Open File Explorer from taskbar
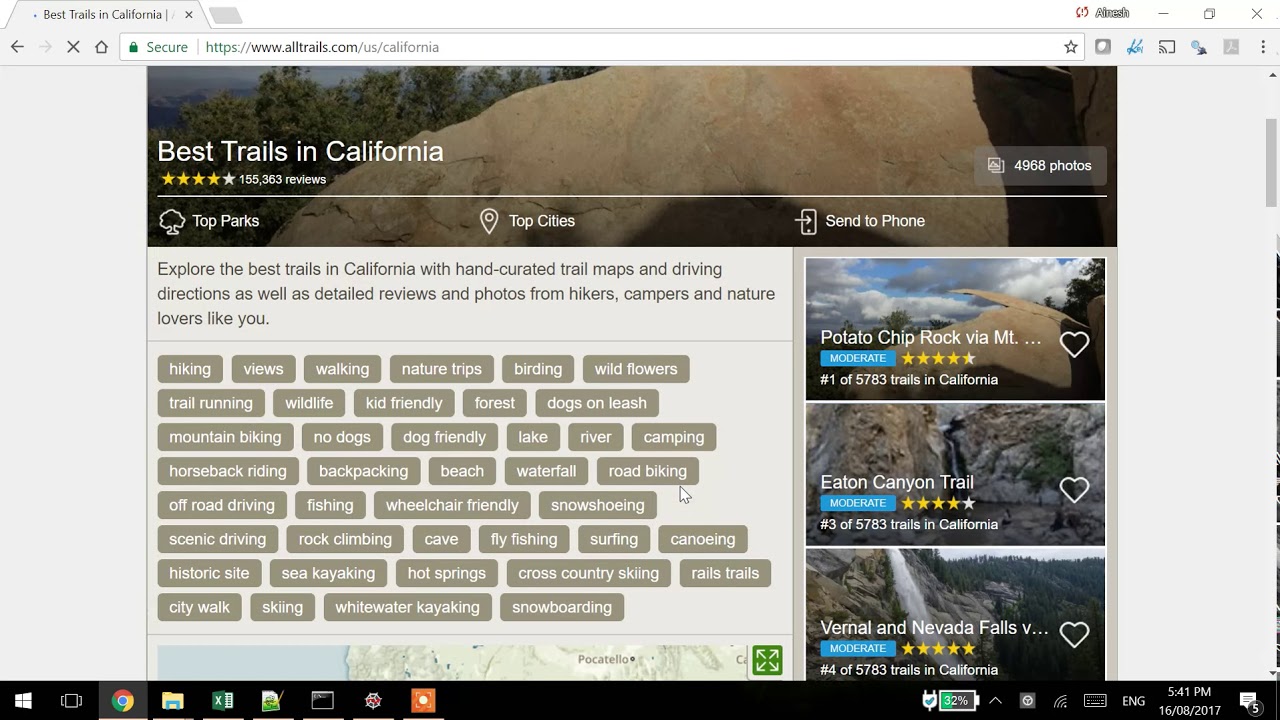The image size is (1280, 720). coord(172,701)
